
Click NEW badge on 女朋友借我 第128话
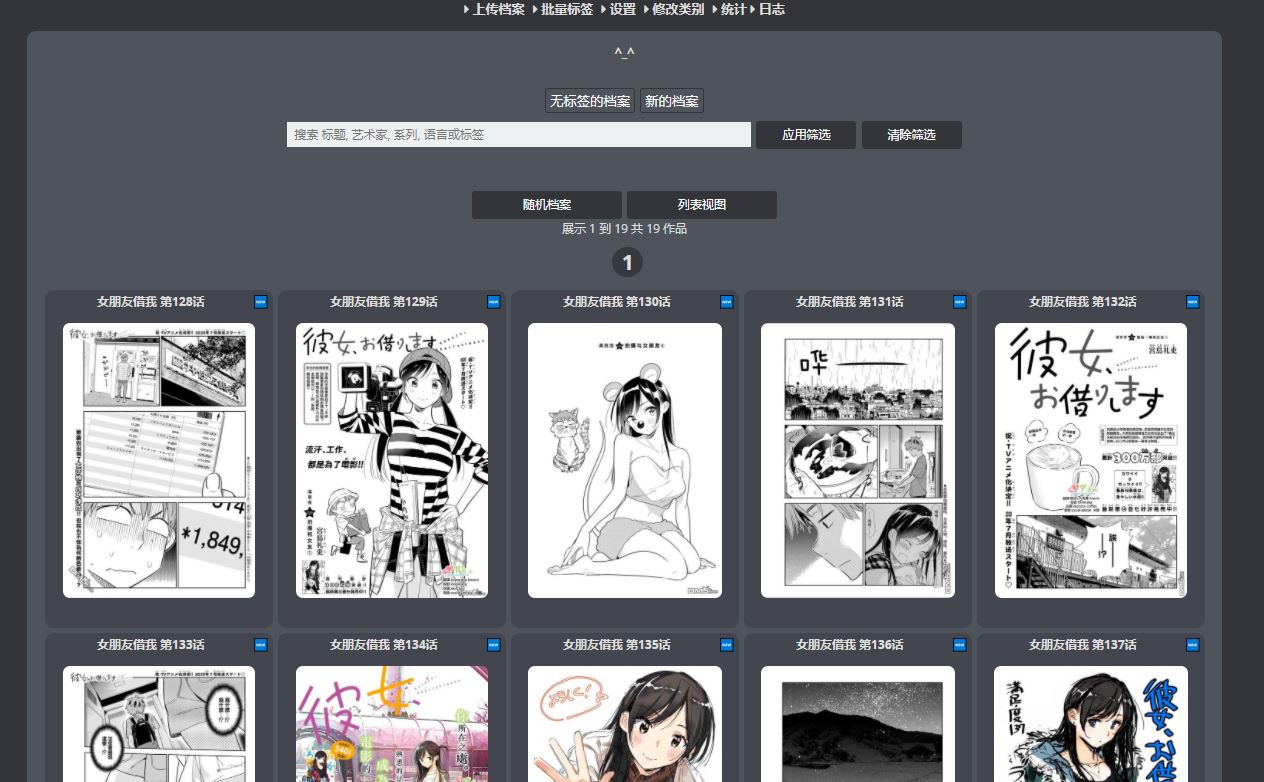coord(261,302)
